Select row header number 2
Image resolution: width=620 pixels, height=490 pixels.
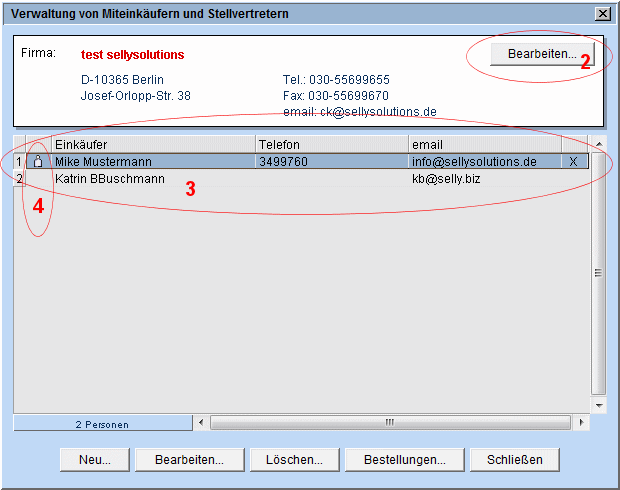[x=19, y=179]
